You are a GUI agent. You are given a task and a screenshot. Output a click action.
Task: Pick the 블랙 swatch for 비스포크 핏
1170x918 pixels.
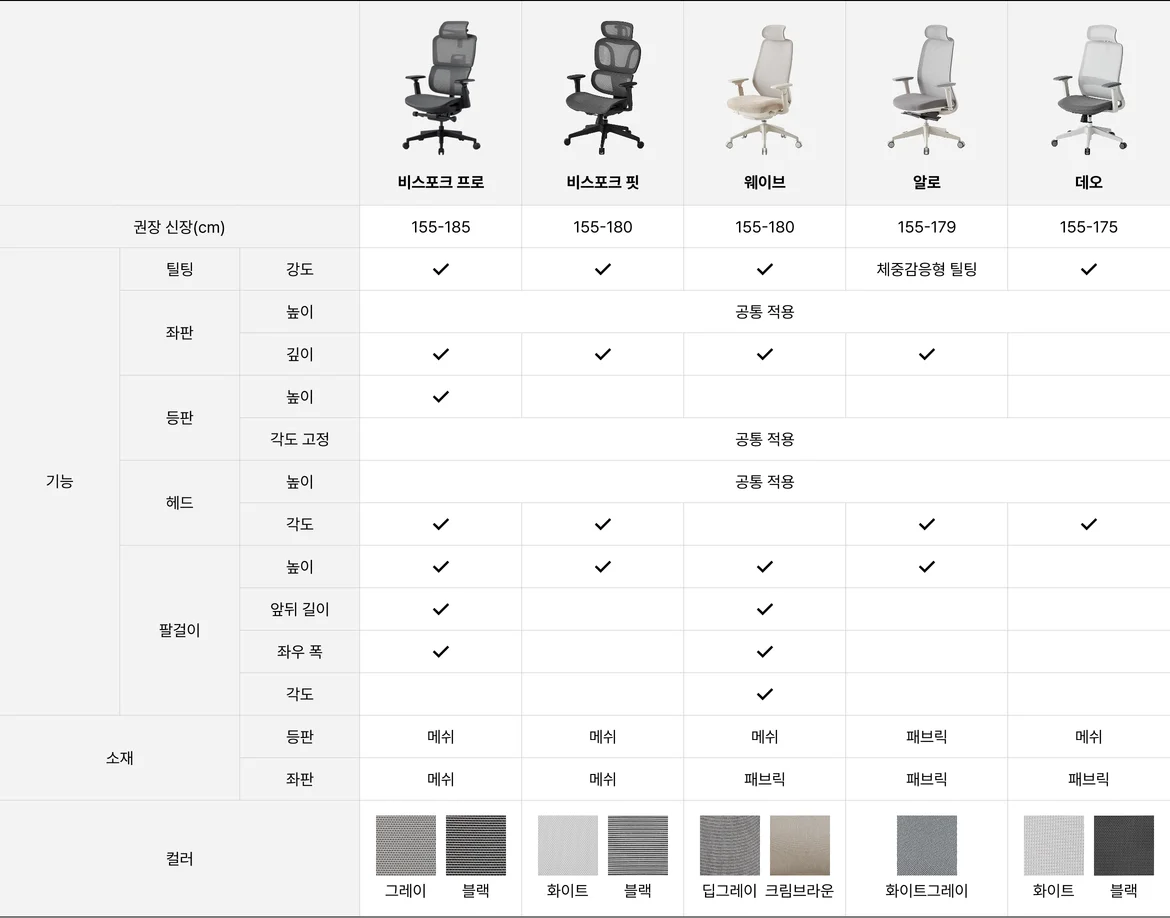(x=638, y=845)
